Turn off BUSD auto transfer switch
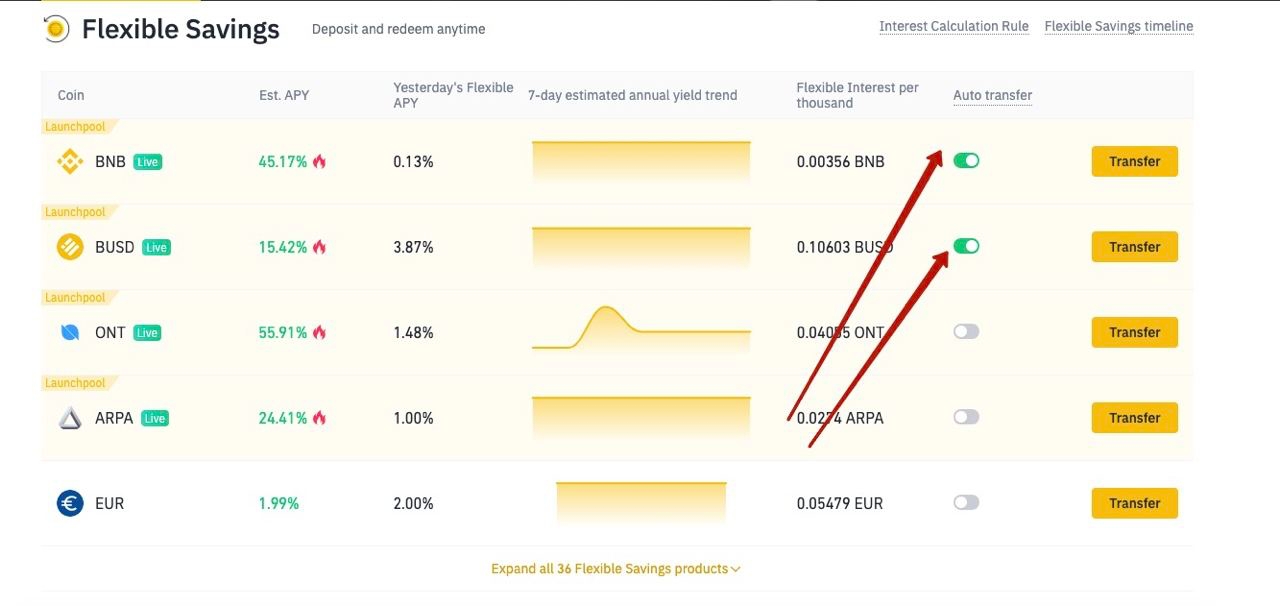This screenshot has height=606, width=1280. point(966,246)
